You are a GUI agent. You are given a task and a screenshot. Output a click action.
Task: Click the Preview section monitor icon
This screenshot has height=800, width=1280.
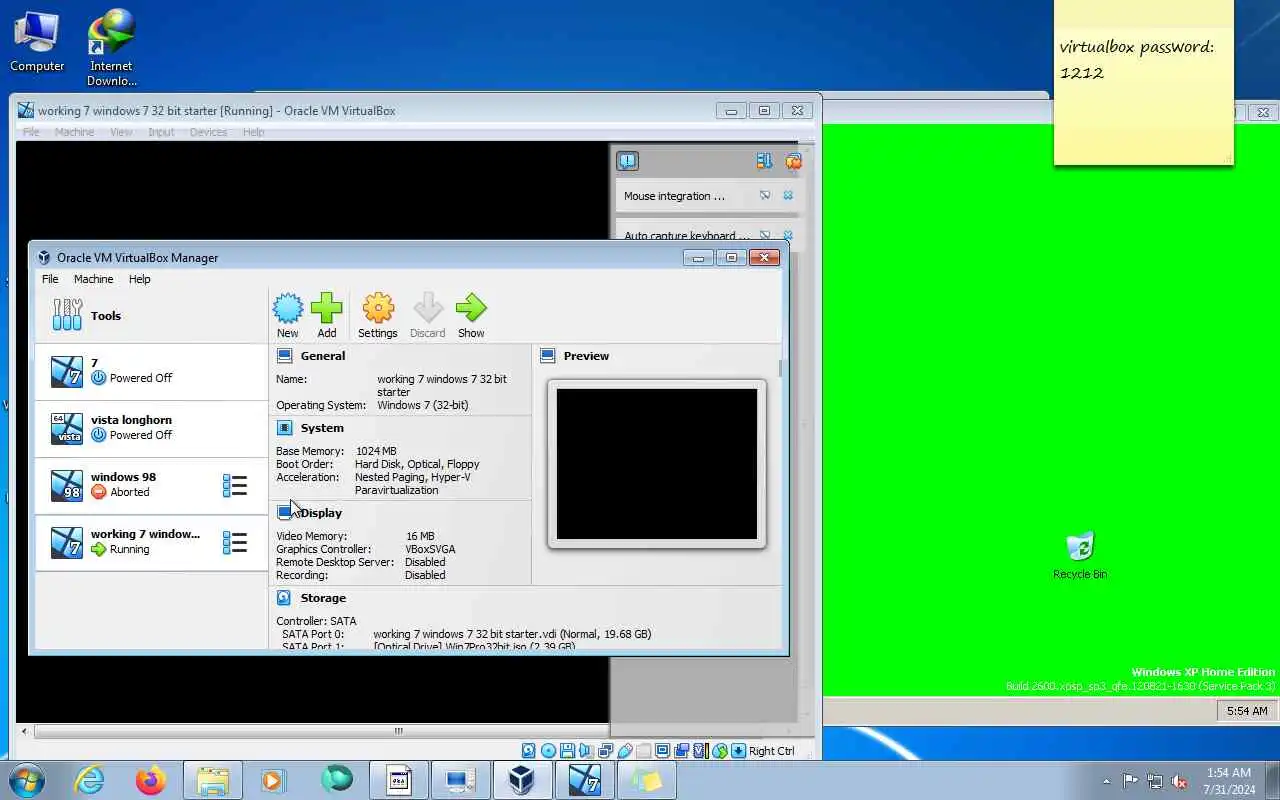point(548,356)
